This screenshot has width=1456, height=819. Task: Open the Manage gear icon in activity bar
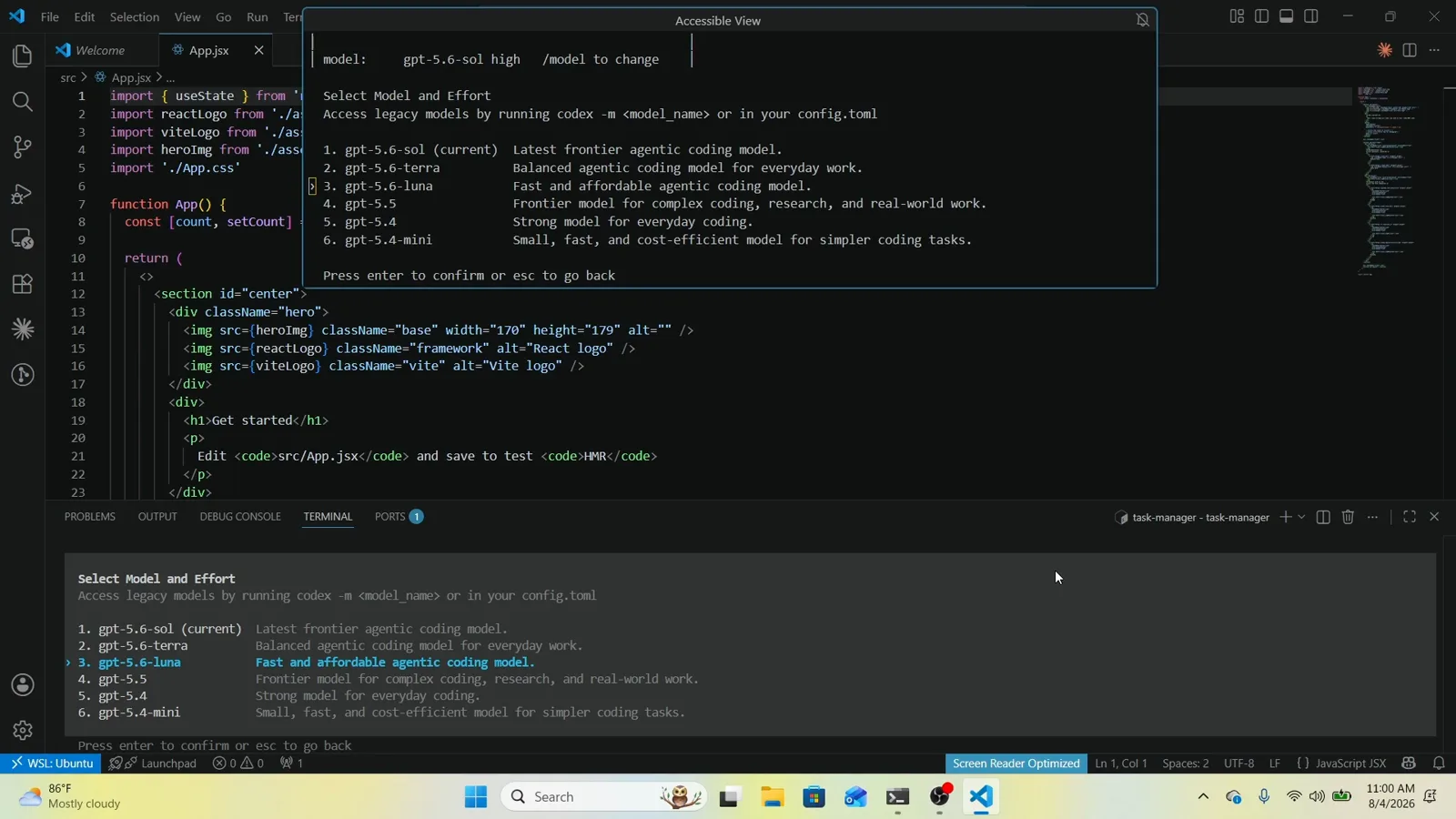23,730
